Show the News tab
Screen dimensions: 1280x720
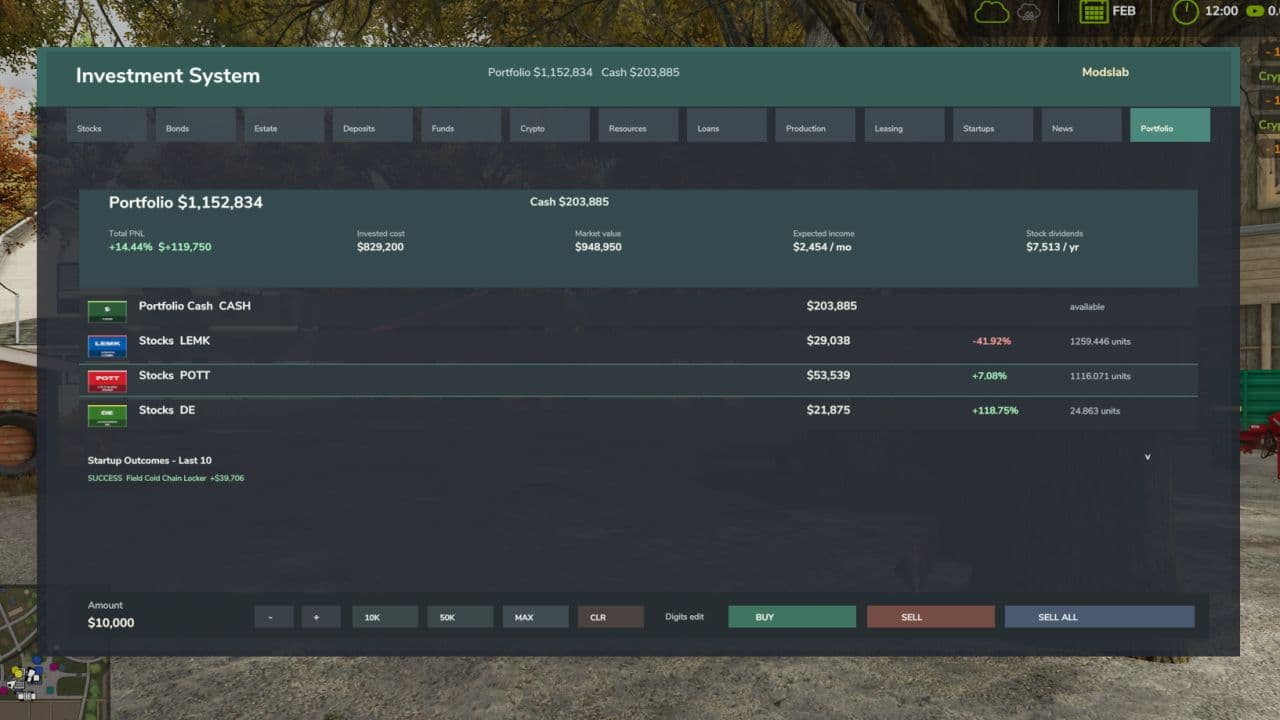[1081, 125]
